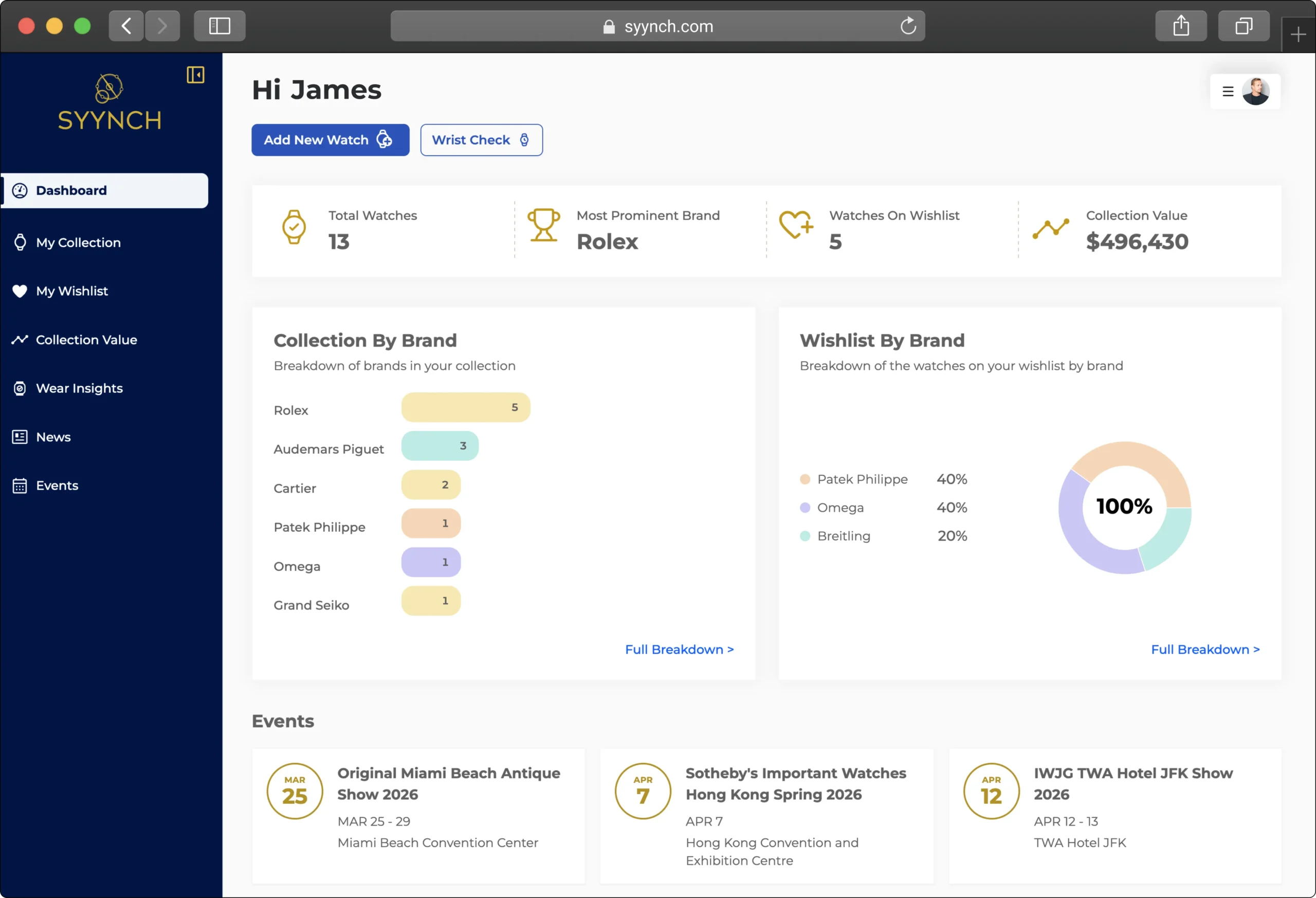Open Wear Insights page
Viewport: 1316px width, 898px height.
79,389
